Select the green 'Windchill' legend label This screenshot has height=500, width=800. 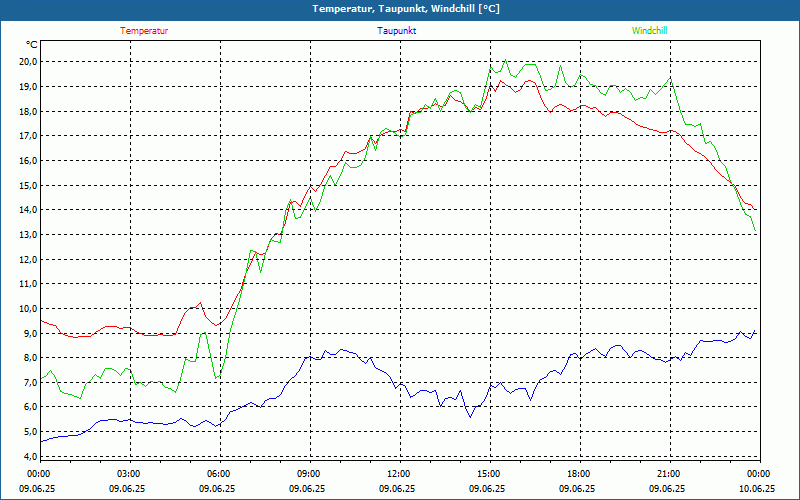coord(649,31)
